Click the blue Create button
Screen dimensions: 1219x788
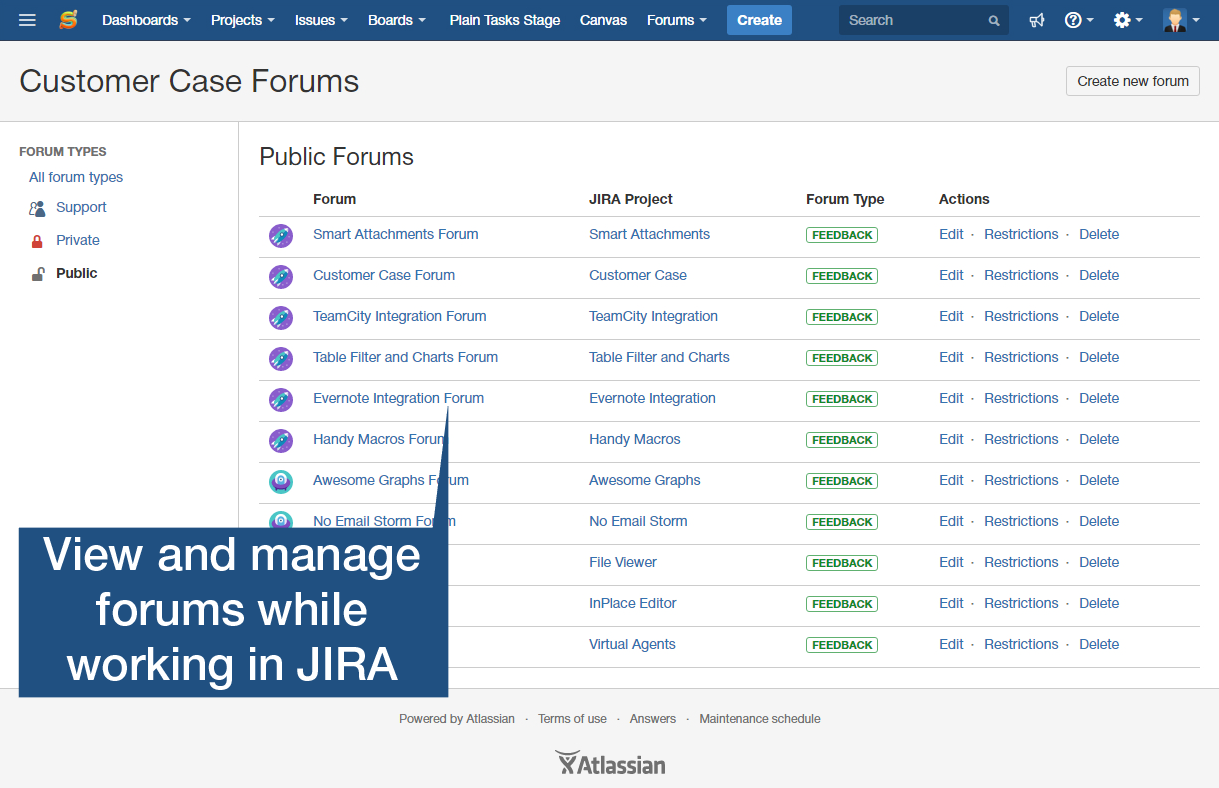click(759, 20)
